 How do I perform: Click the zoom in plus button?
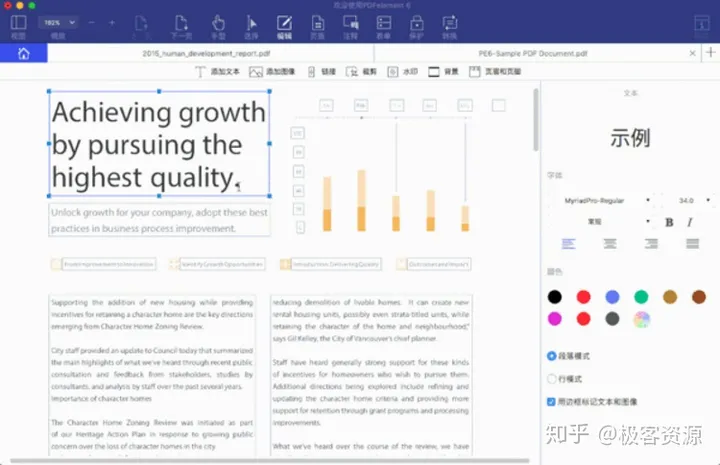(112, 22)
